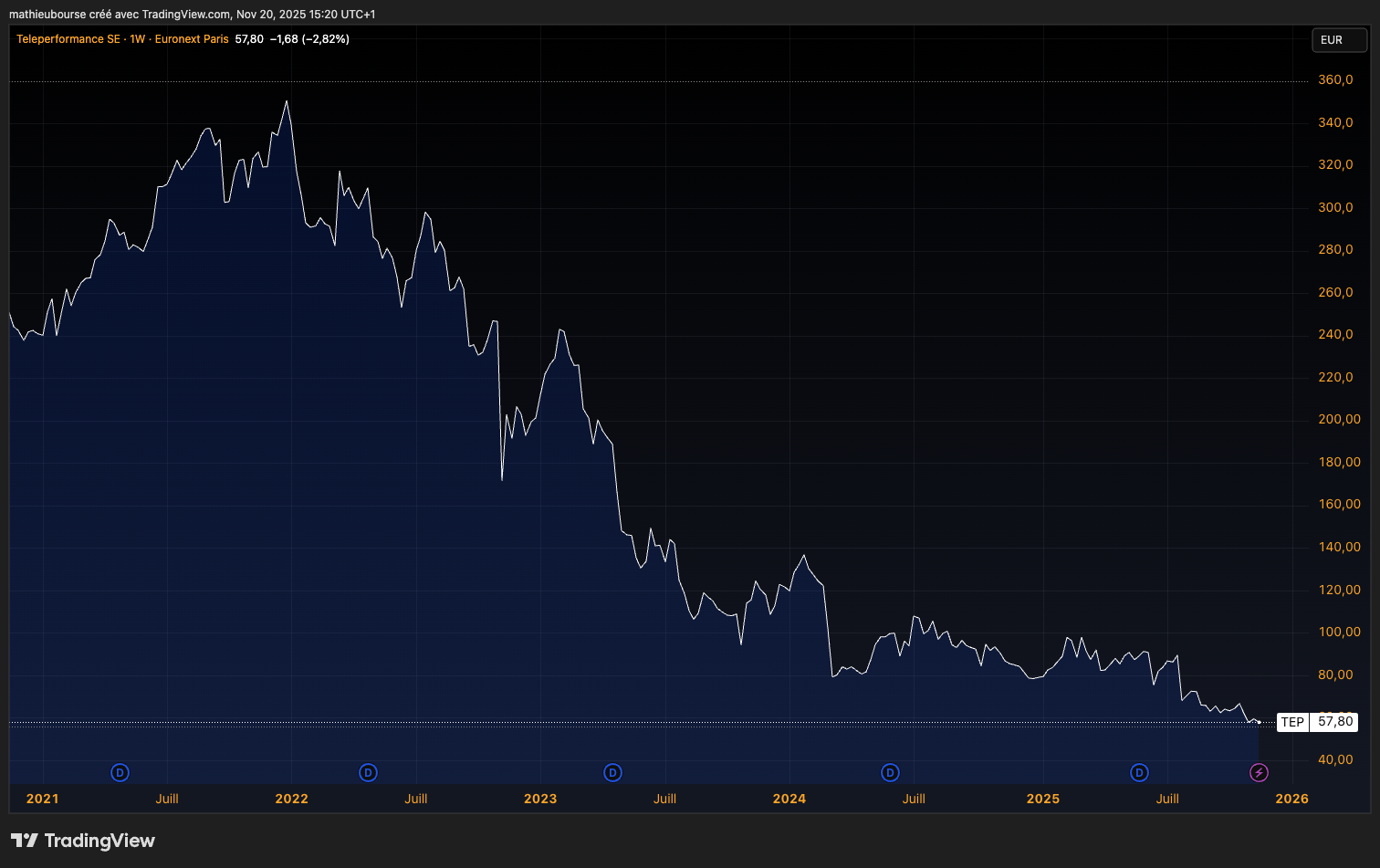Click the Teleperformance SE symbol title
The height and width of the screenshot is (868, 1380).
click(x=68, y=39)
